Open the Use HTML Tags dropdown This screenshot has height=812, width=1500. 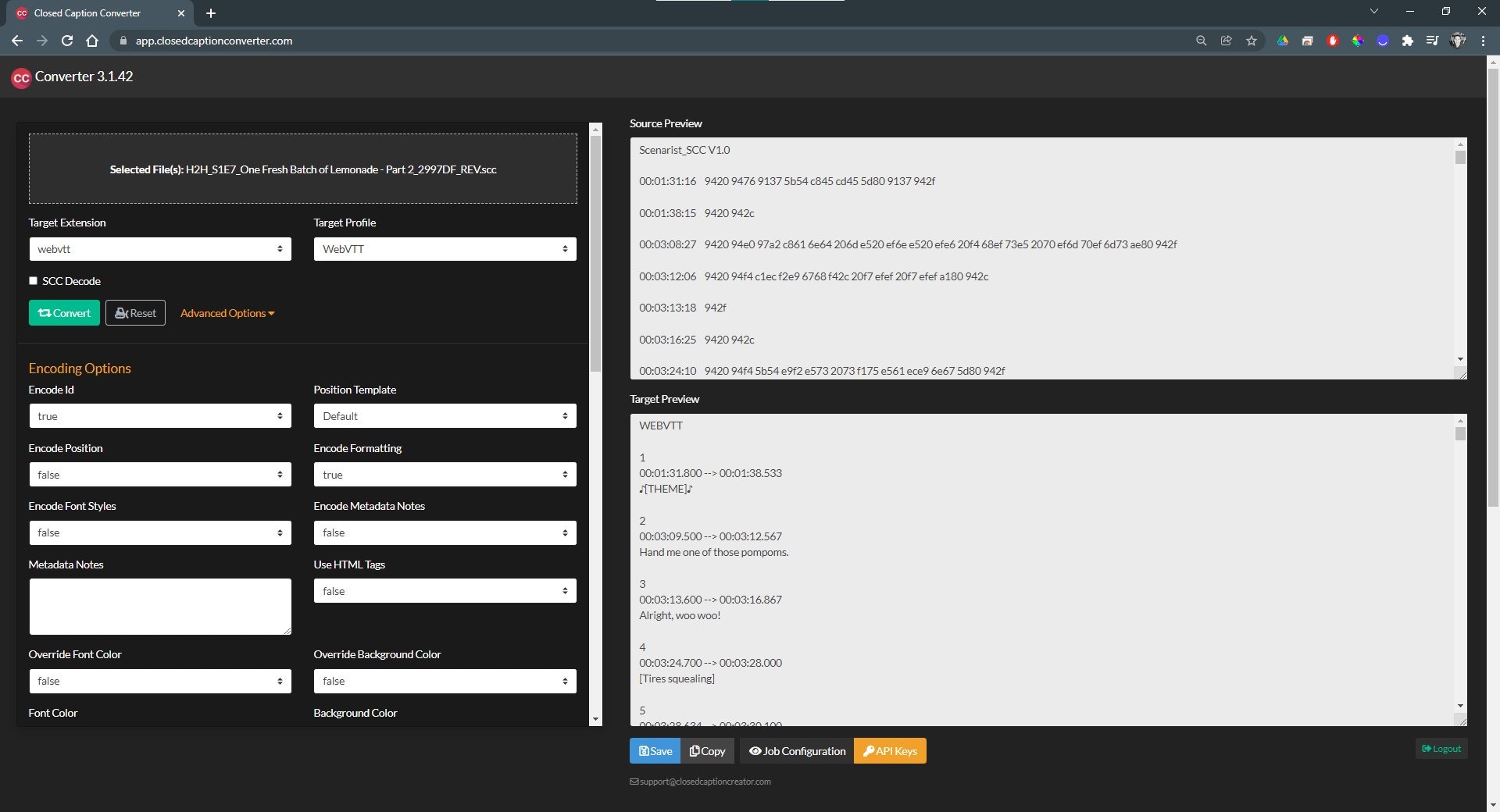[445, 591]
